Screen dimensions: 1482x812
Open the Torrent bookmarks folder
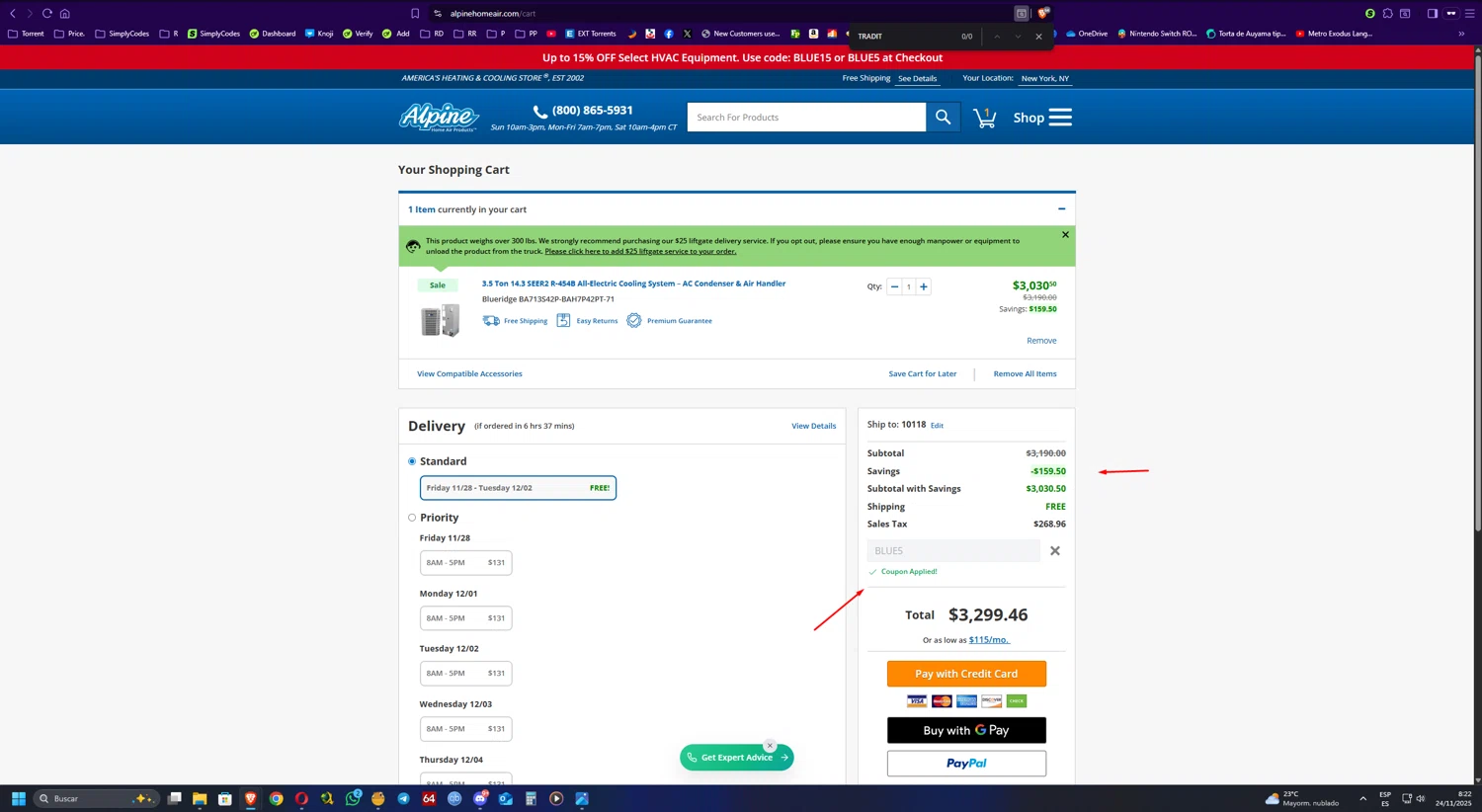(26, 34)
